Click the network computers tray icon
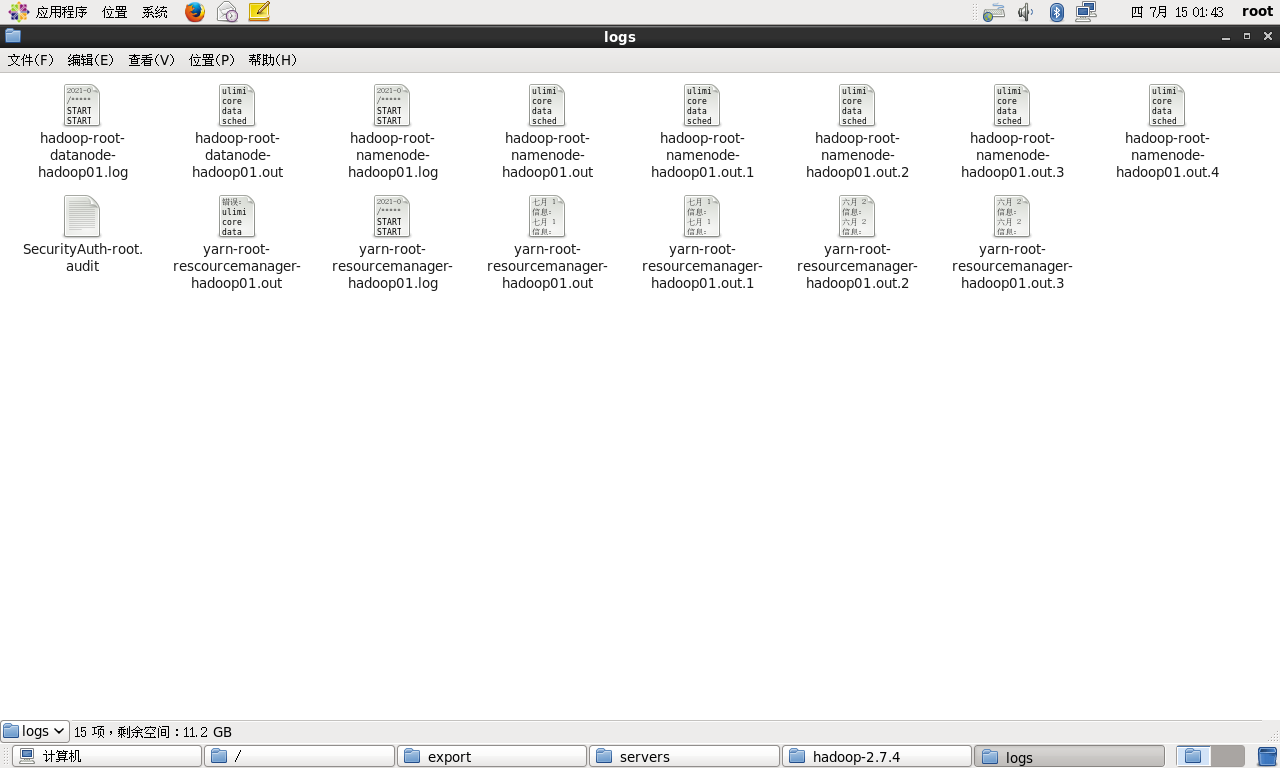1280x768 pixels. pos(1086,12)
